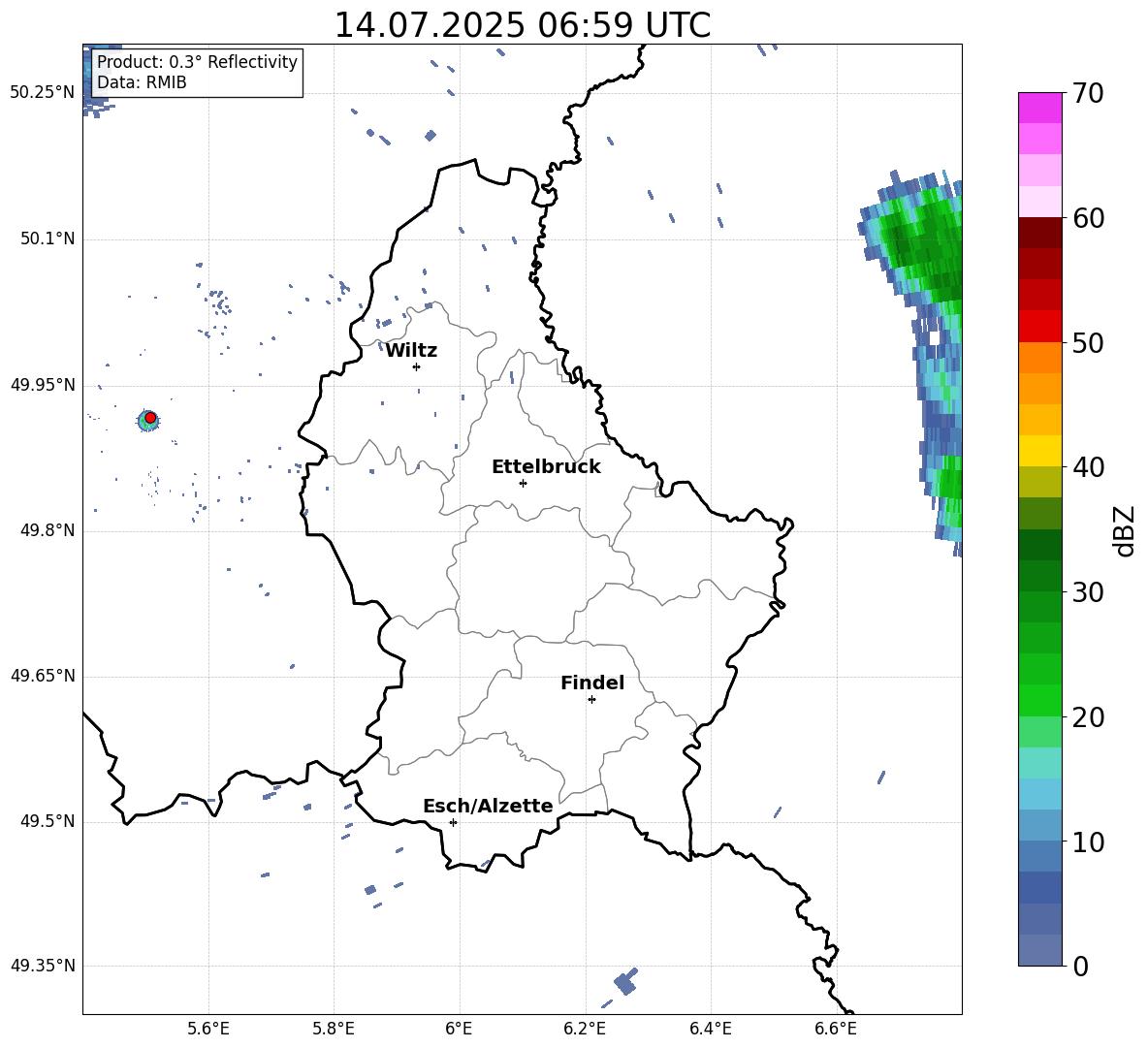Screen dimensions: 1148x1048
Task: Click the 6.2°E longitude tick label
Action: pos(585,1029)
